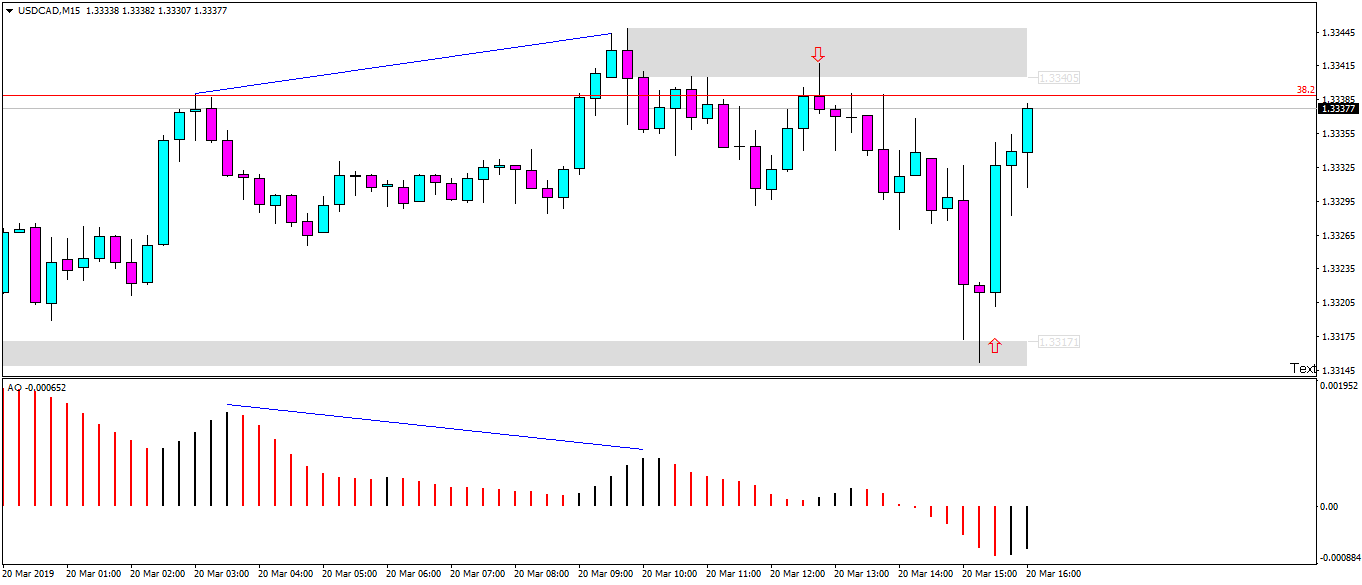Select the red sell arrow above the gray zone
The height and width of the screenshot is (585, 1362).
pyautogui.click(x=818, y=55)
